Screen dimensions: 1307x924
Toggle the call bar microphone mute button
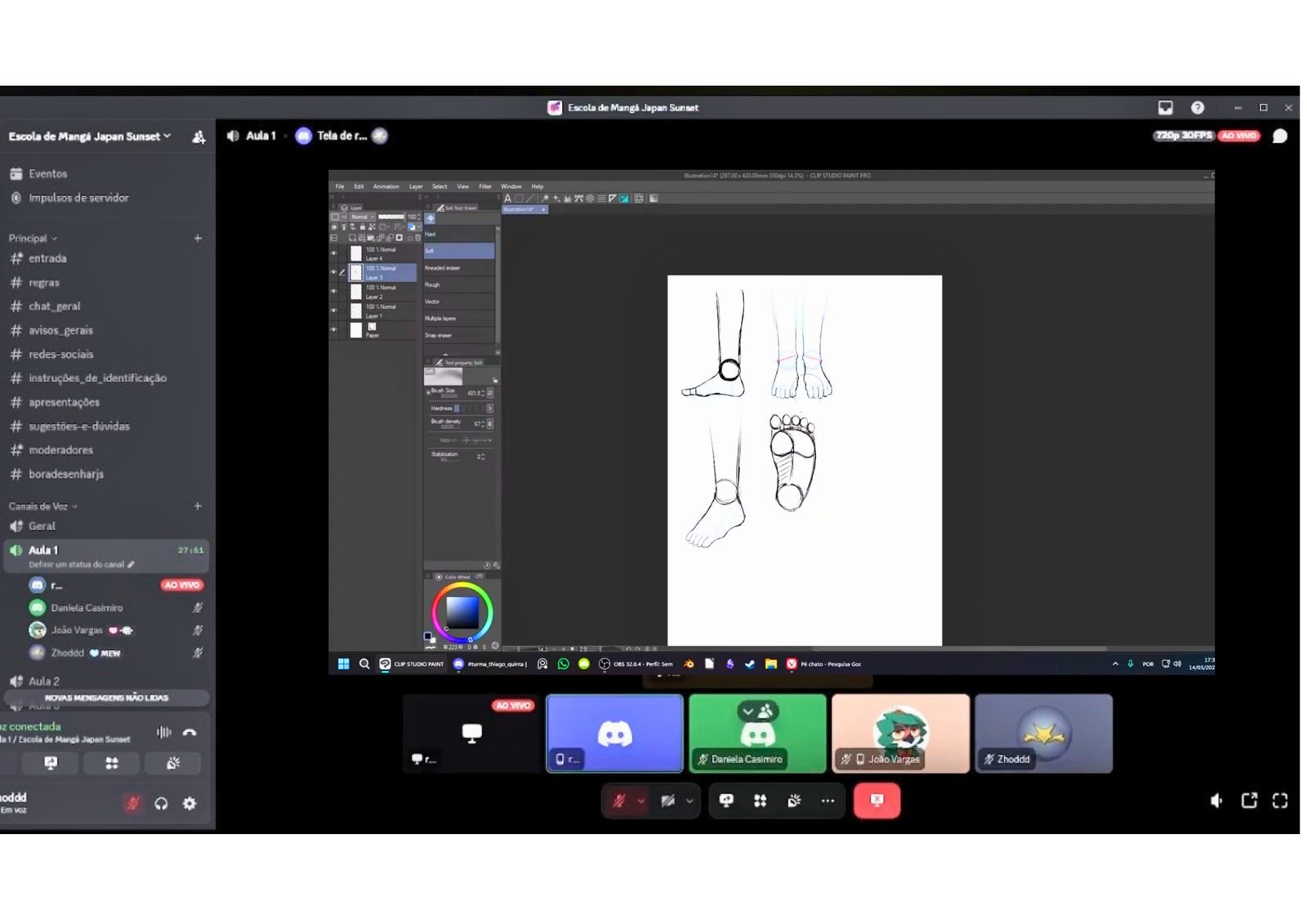pos(618,801)
